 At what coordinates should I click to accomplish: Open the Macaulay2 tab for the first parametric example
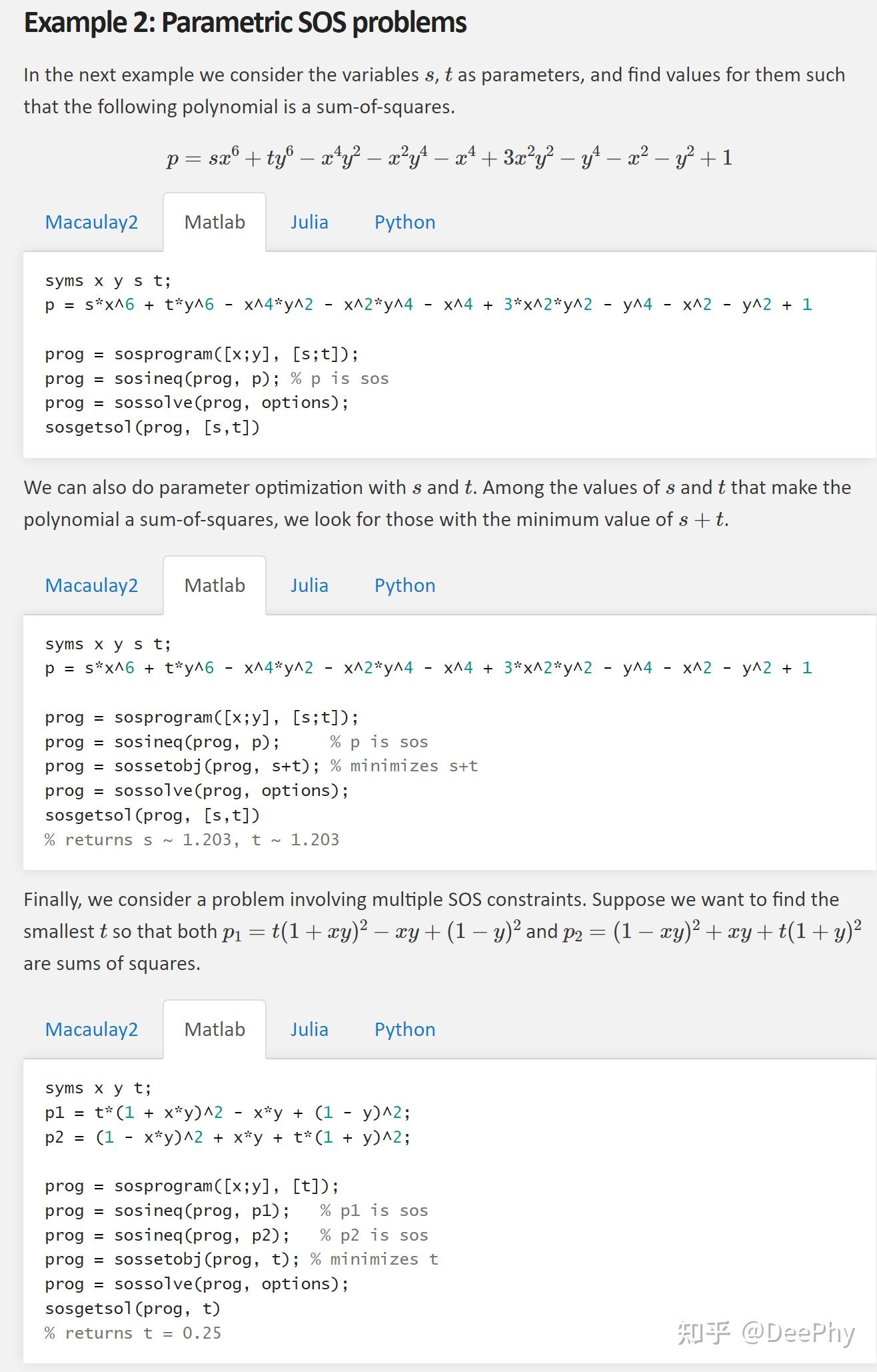[x=91, y=222]
